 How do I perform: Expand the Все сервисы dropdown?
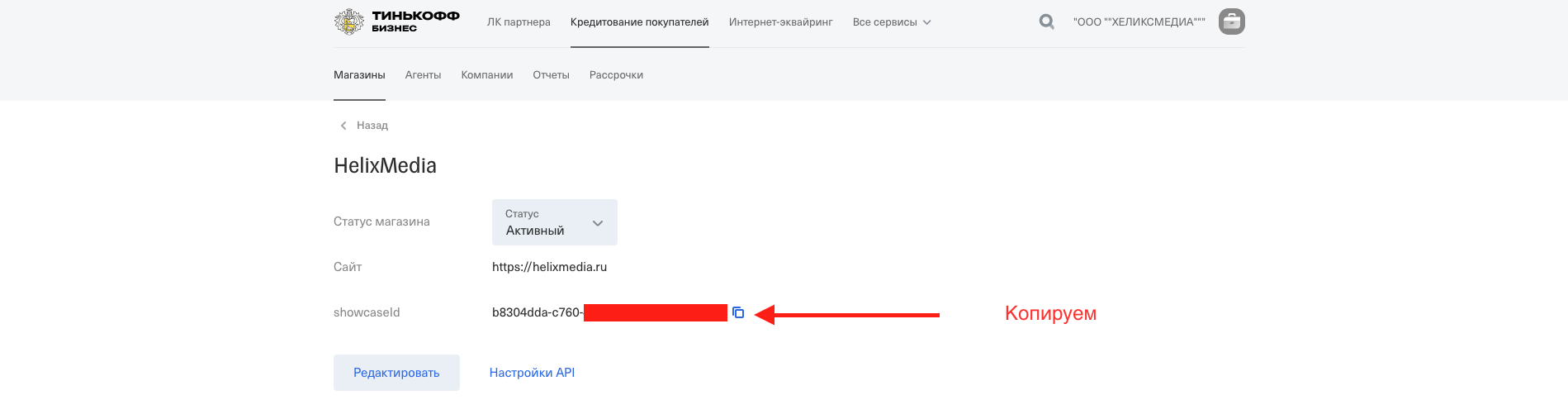pyautogui.click(x=892, y=22)
